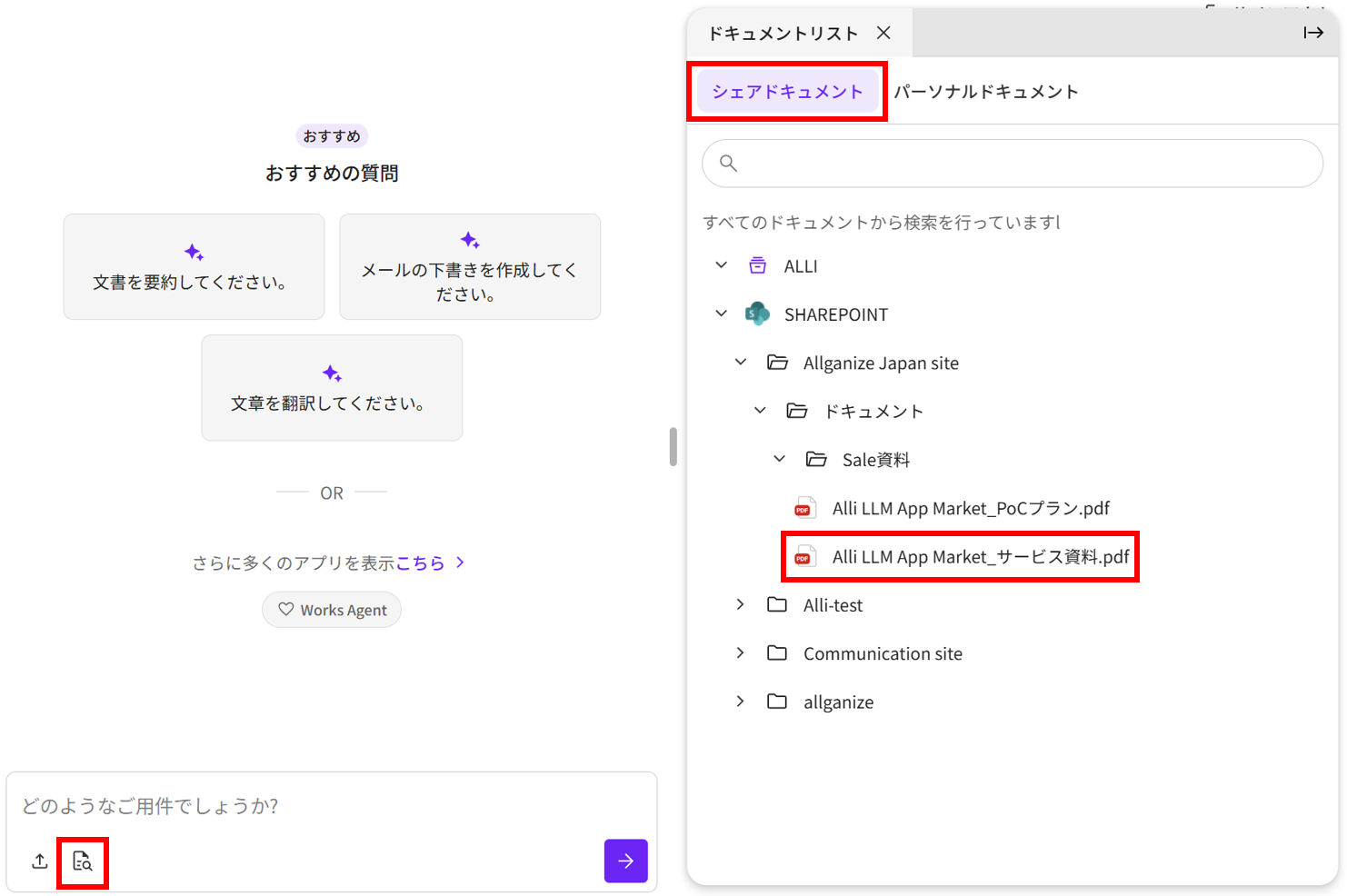The image size is (1347, 896).
Task: Click the PDF icon of PoCプラン file
Action: [x=803, y=509]
